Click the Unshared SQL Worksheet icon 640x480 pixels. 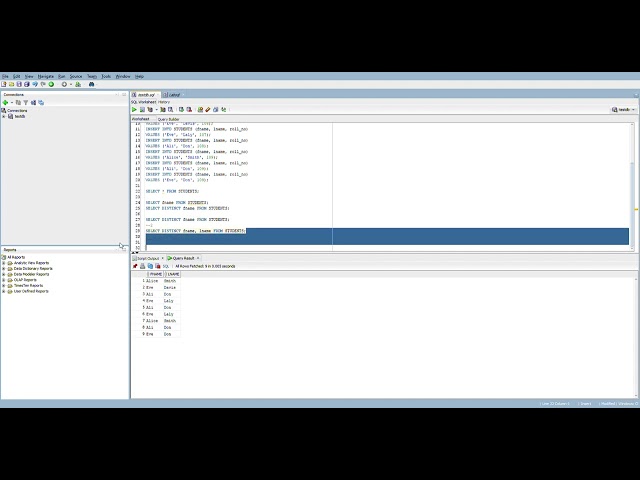pyautogui.click(x=200, y=109)
